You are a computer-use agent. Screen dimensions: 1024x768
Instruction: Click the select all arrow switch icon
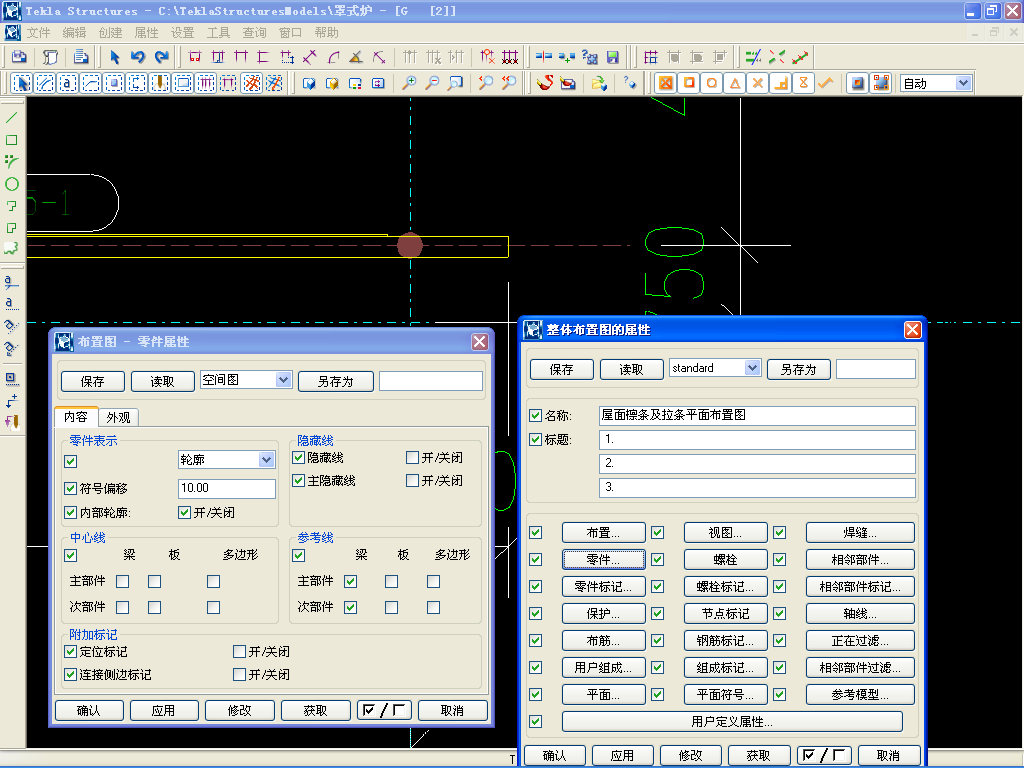coord(22,83)
